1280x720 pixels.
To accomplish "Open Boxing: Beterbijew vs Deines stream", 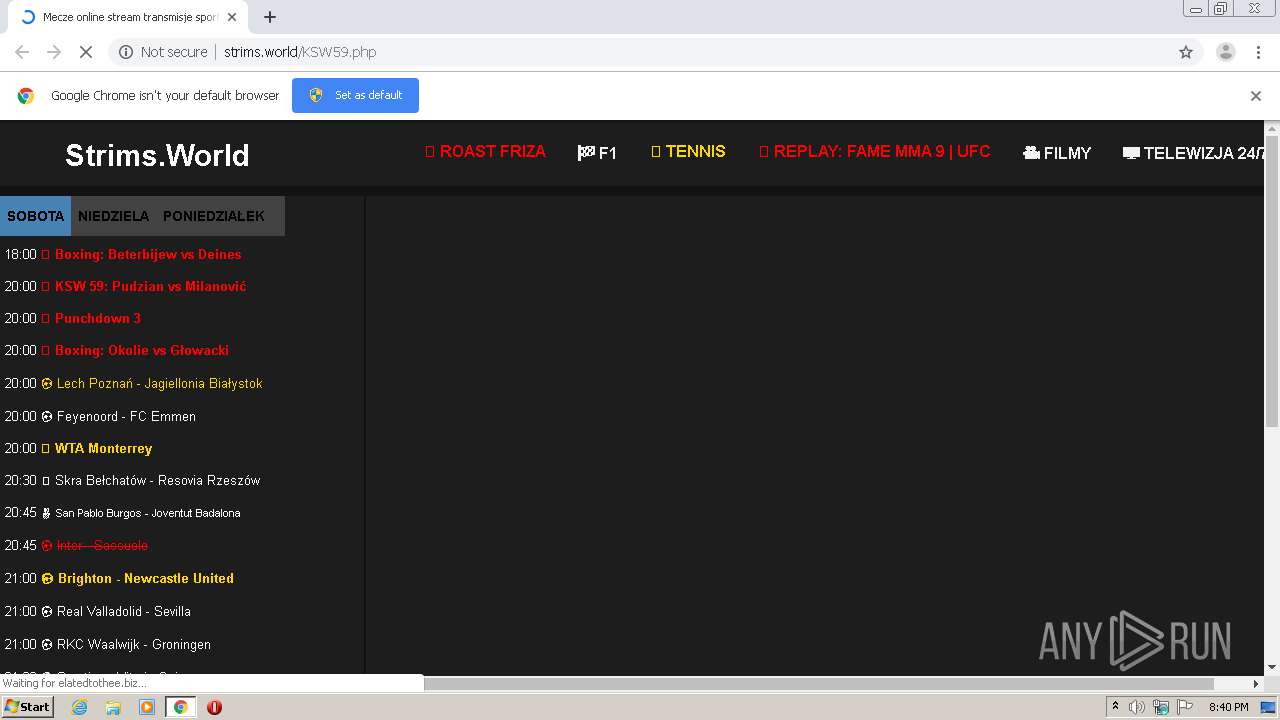I will (148, 254).
